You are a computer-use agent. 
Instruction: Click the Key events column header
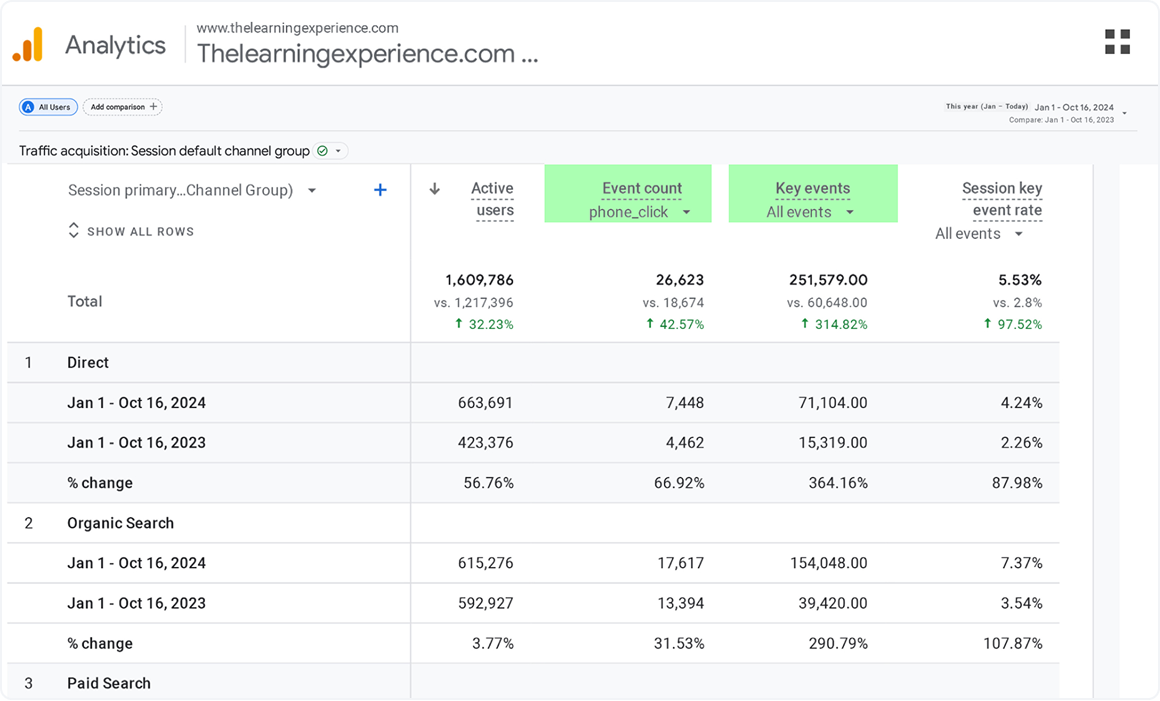[812, 188]
